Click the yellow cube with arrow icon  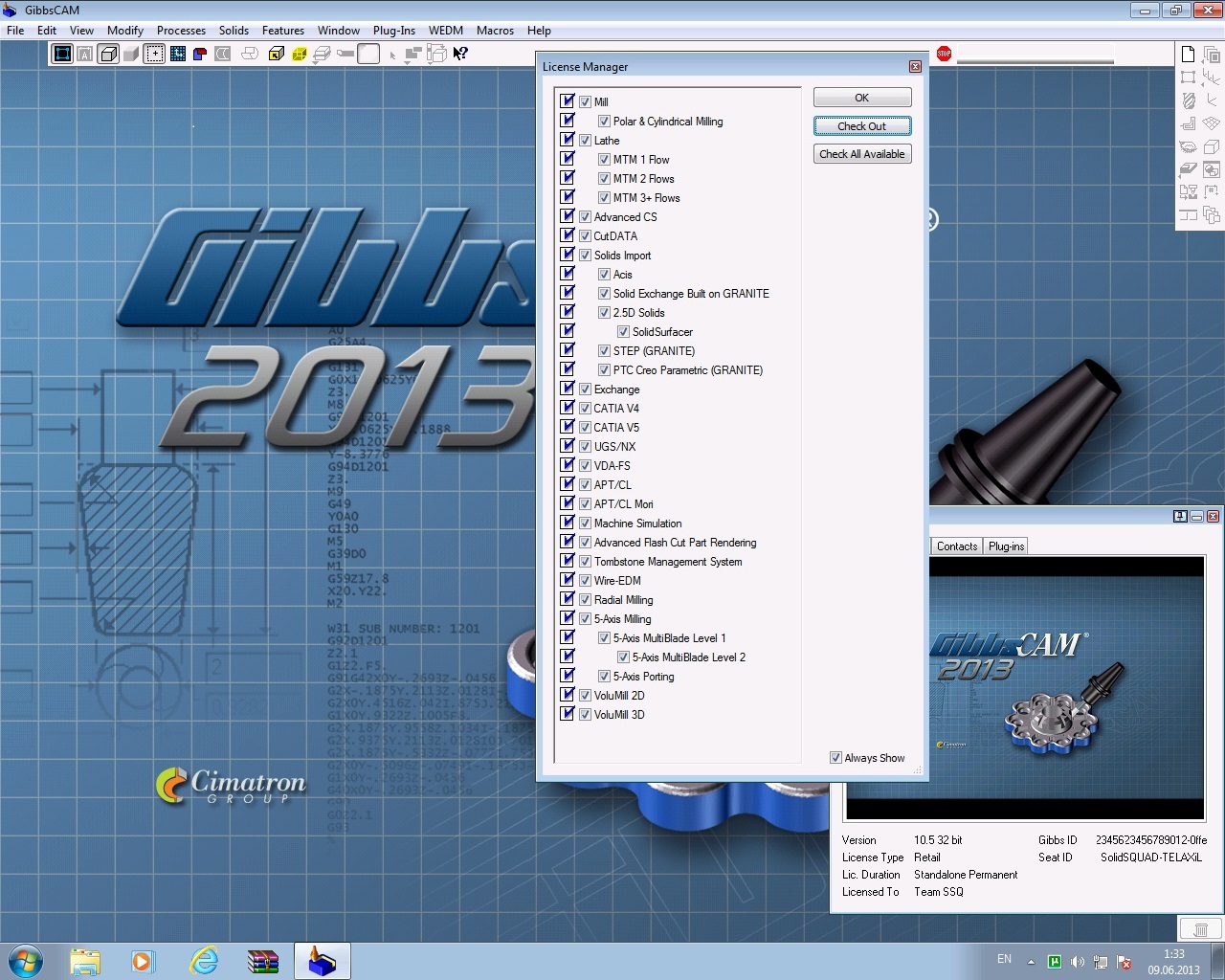[x=276, y=54]
